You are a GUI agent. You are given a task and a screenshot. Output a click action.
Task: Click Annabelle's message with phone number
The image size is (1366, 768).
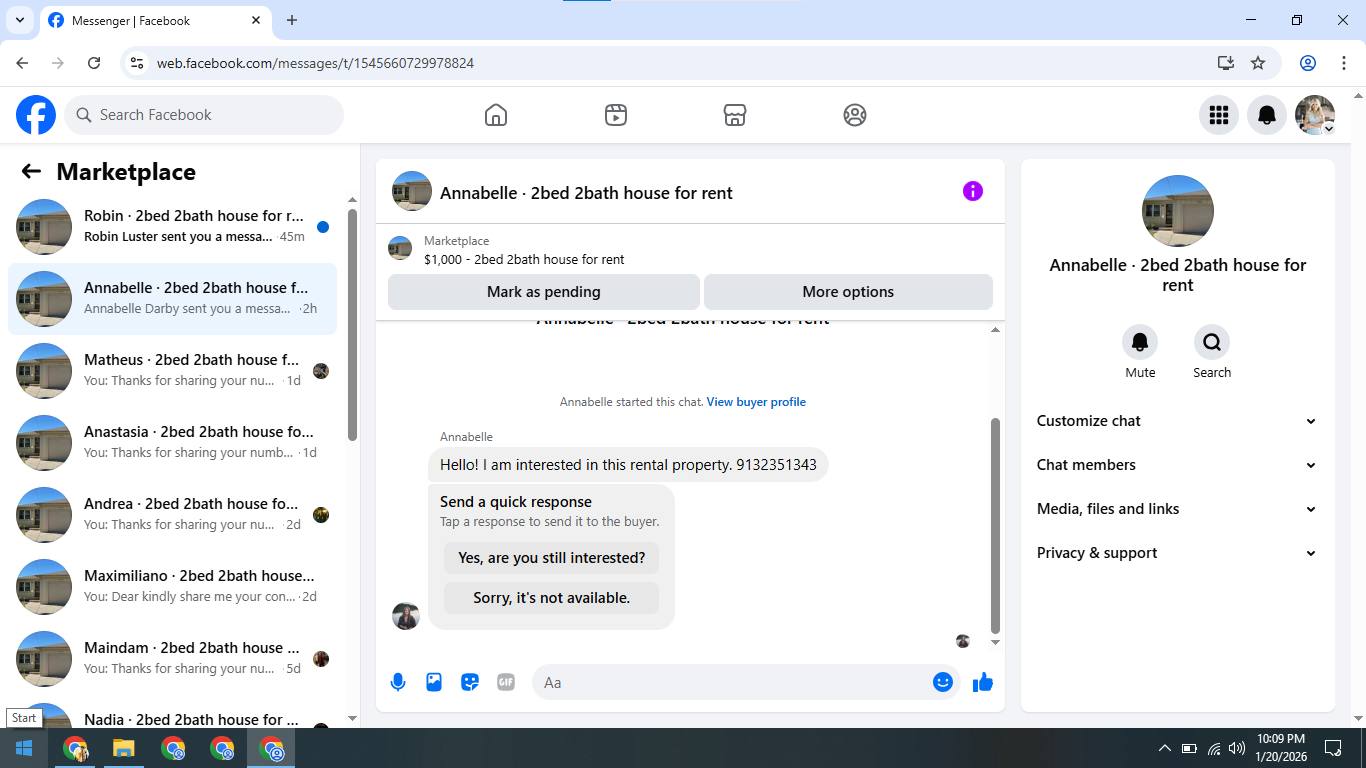[628, 465]
